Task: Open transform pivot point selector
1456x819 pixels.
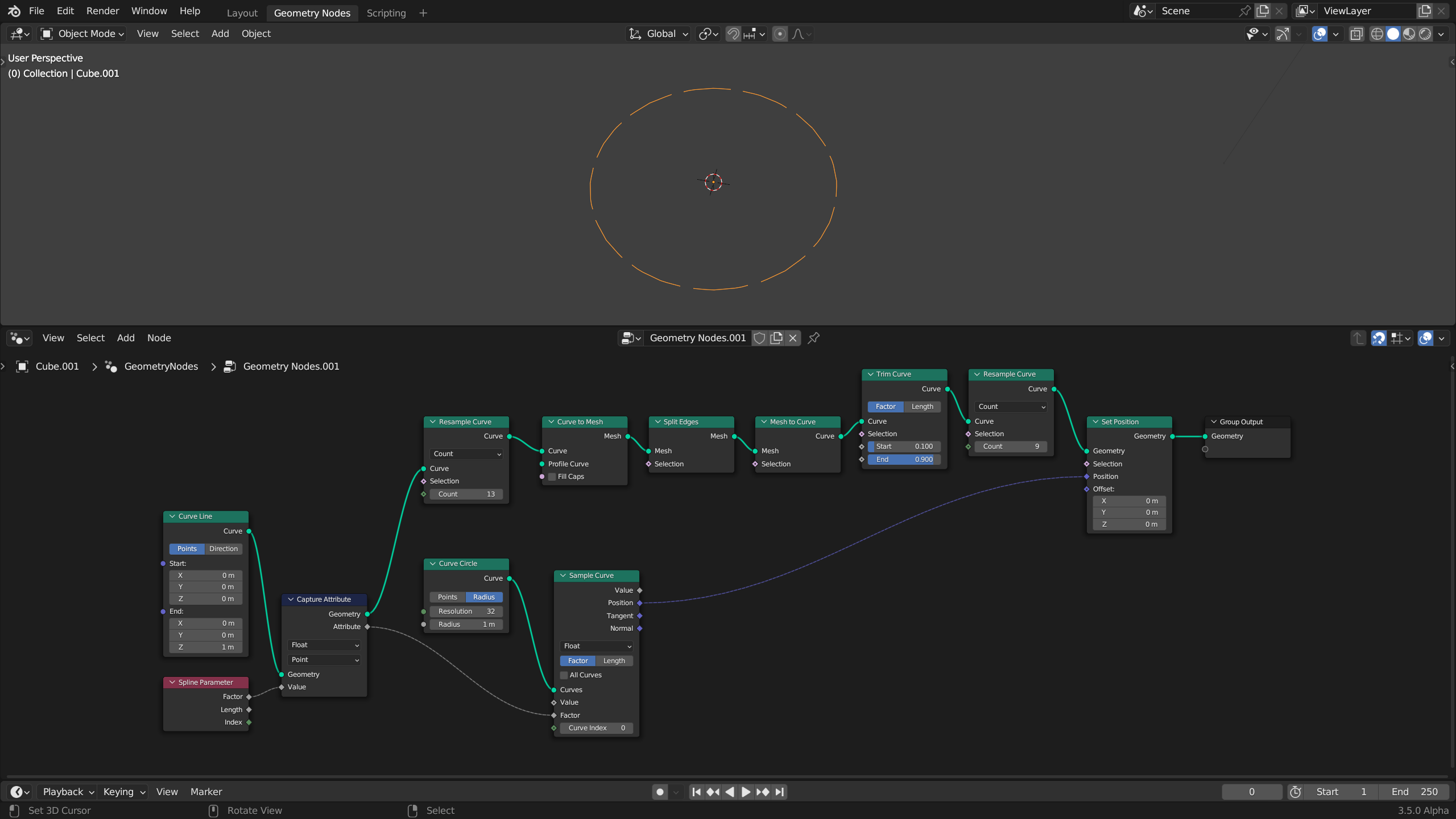Action: coord(708,34)
